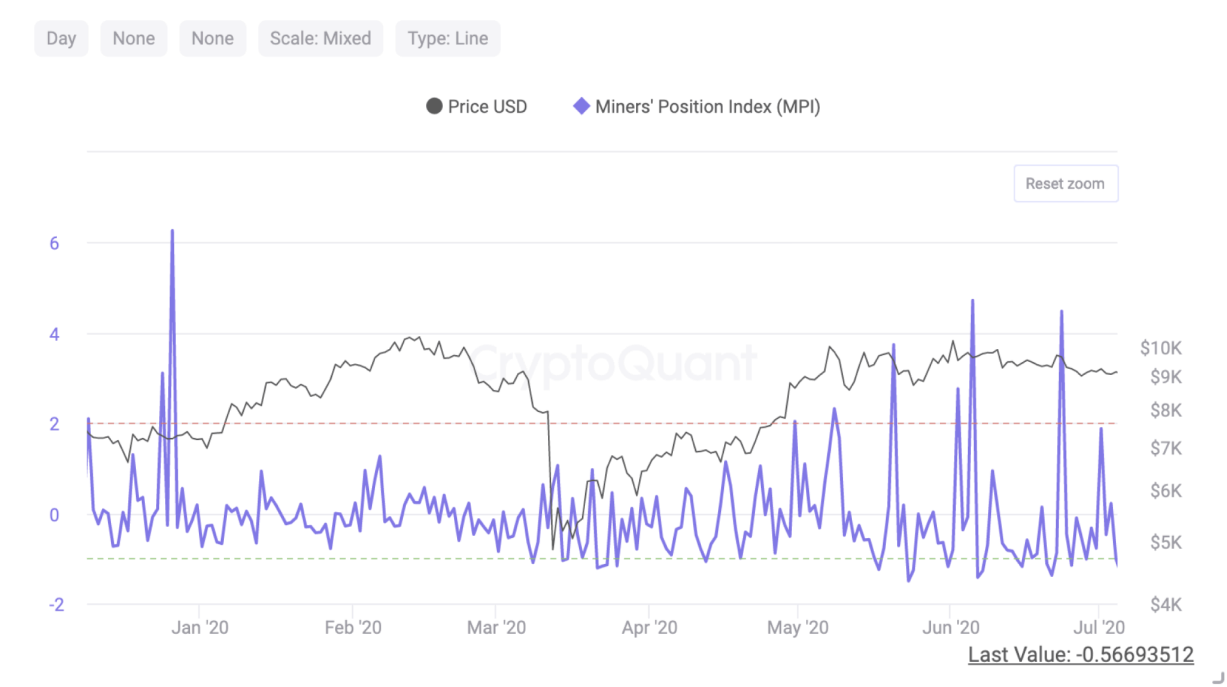Click the black Price USD legend marker
The width and height of the screenshot is (1227, 687).
pyautogui.click(x=435, y=106)
